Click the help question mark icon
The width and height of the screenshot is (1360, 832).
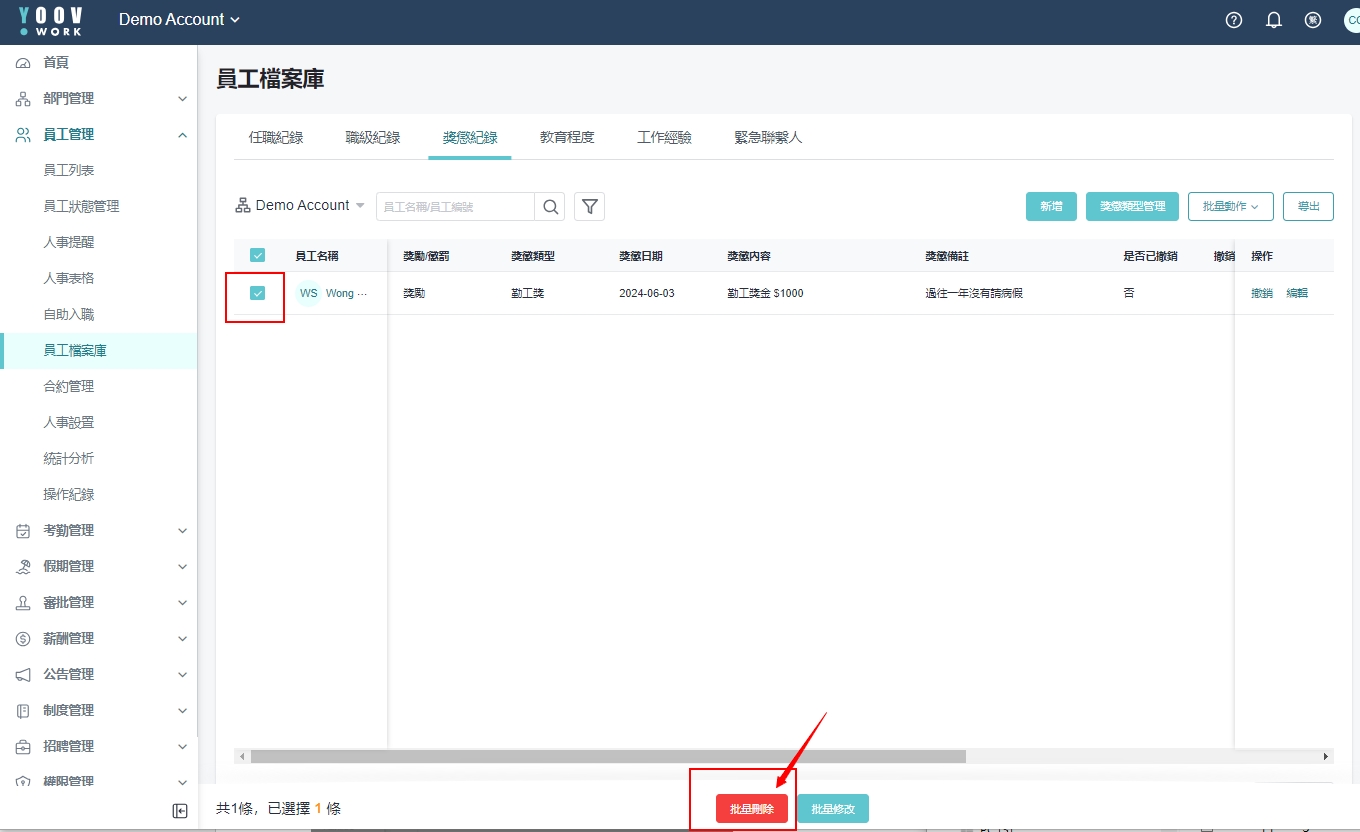coord(1234,20)
